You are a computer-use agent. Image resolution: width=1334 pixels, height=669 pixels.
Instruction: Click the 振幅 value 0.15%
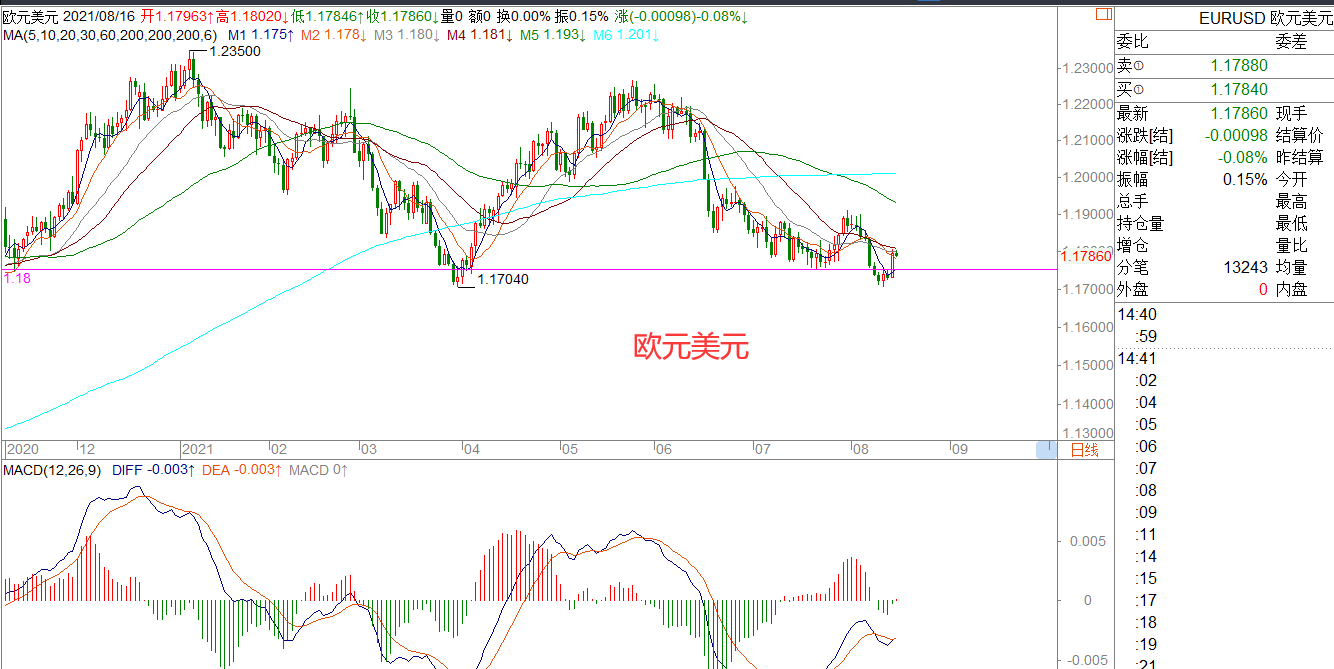point(1246,180)
